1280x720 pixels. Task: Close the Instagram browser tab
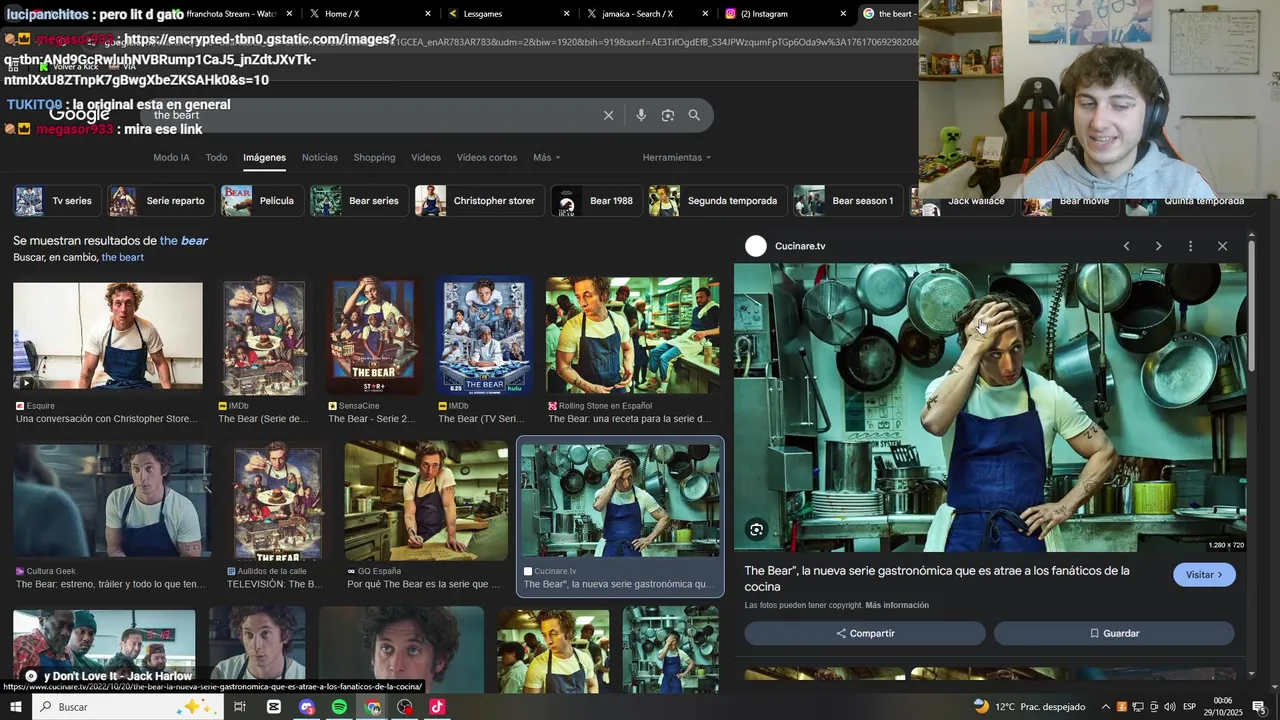[x=843, y=14]
